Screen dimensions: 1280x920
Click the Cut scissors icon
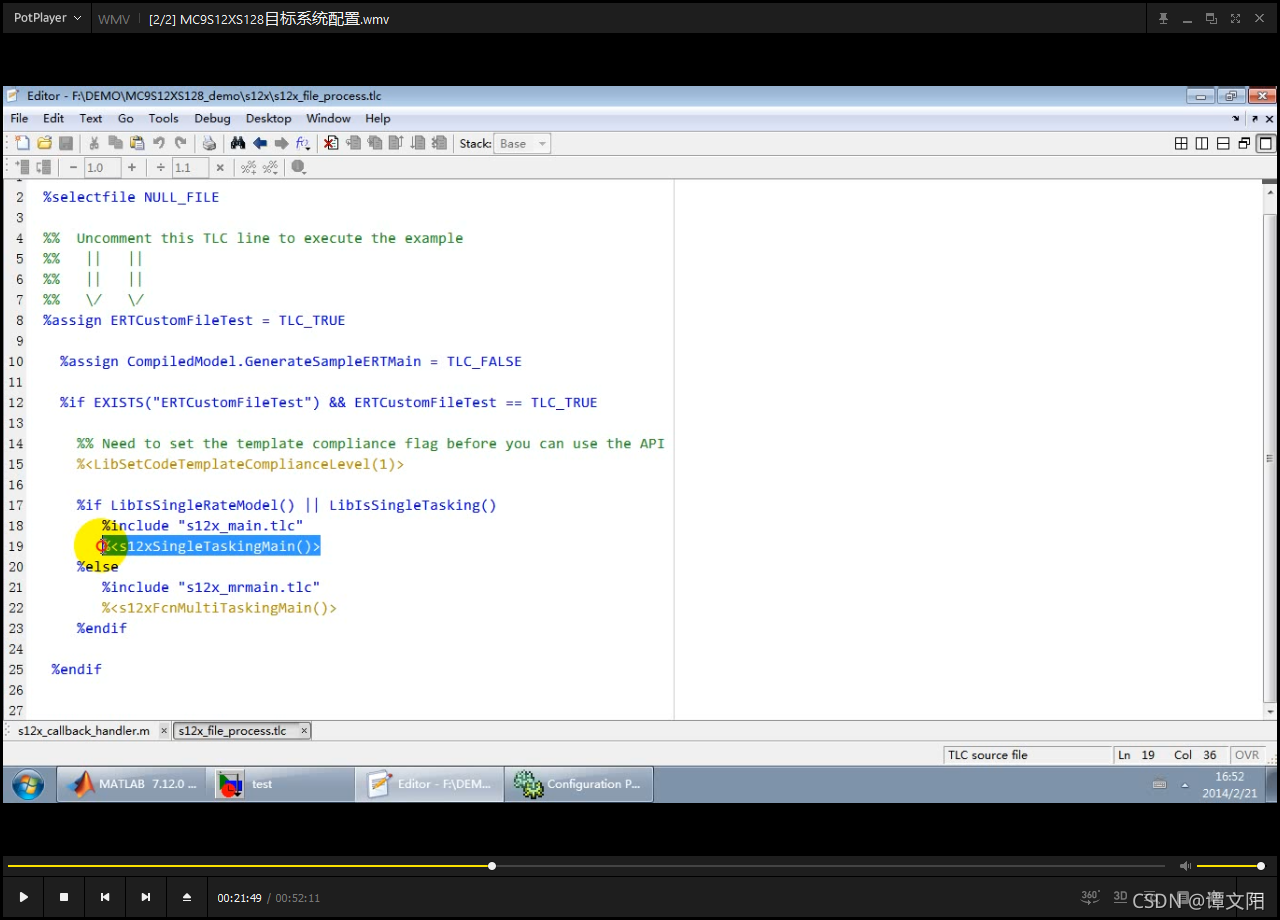(94, 143)
